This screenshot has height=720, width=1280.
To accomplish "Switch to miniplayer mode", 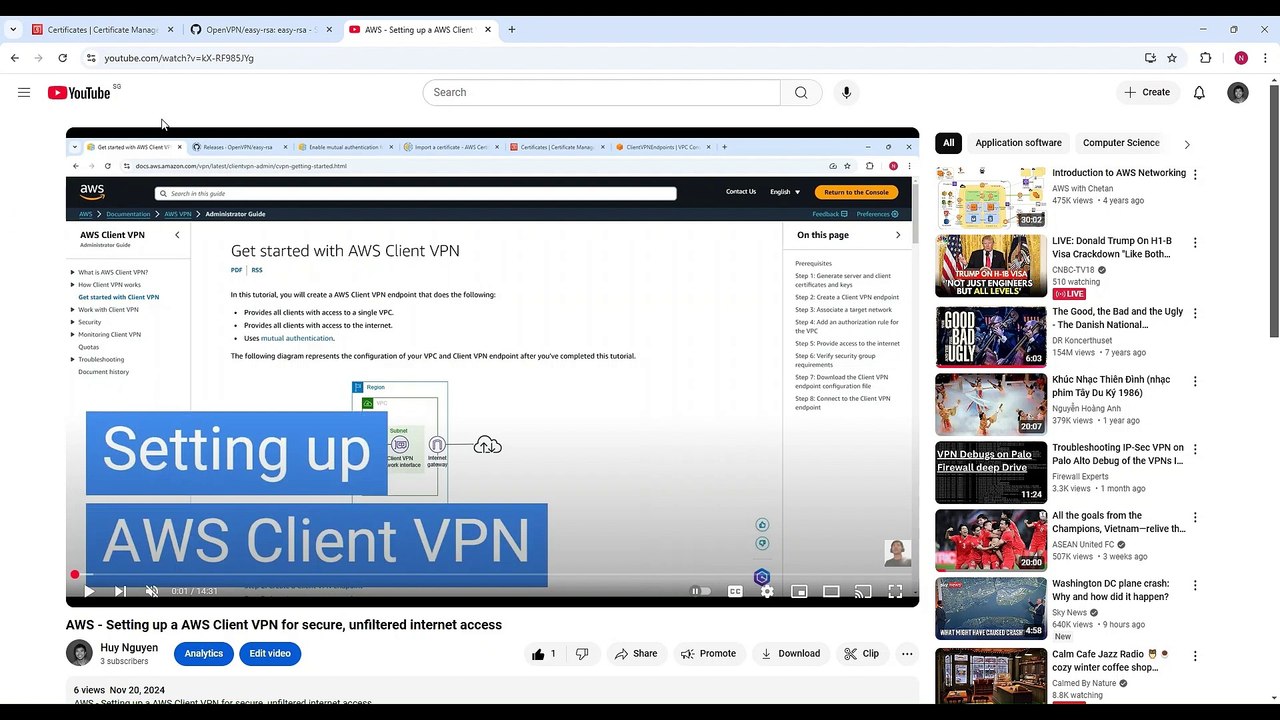I will [799, 591].
